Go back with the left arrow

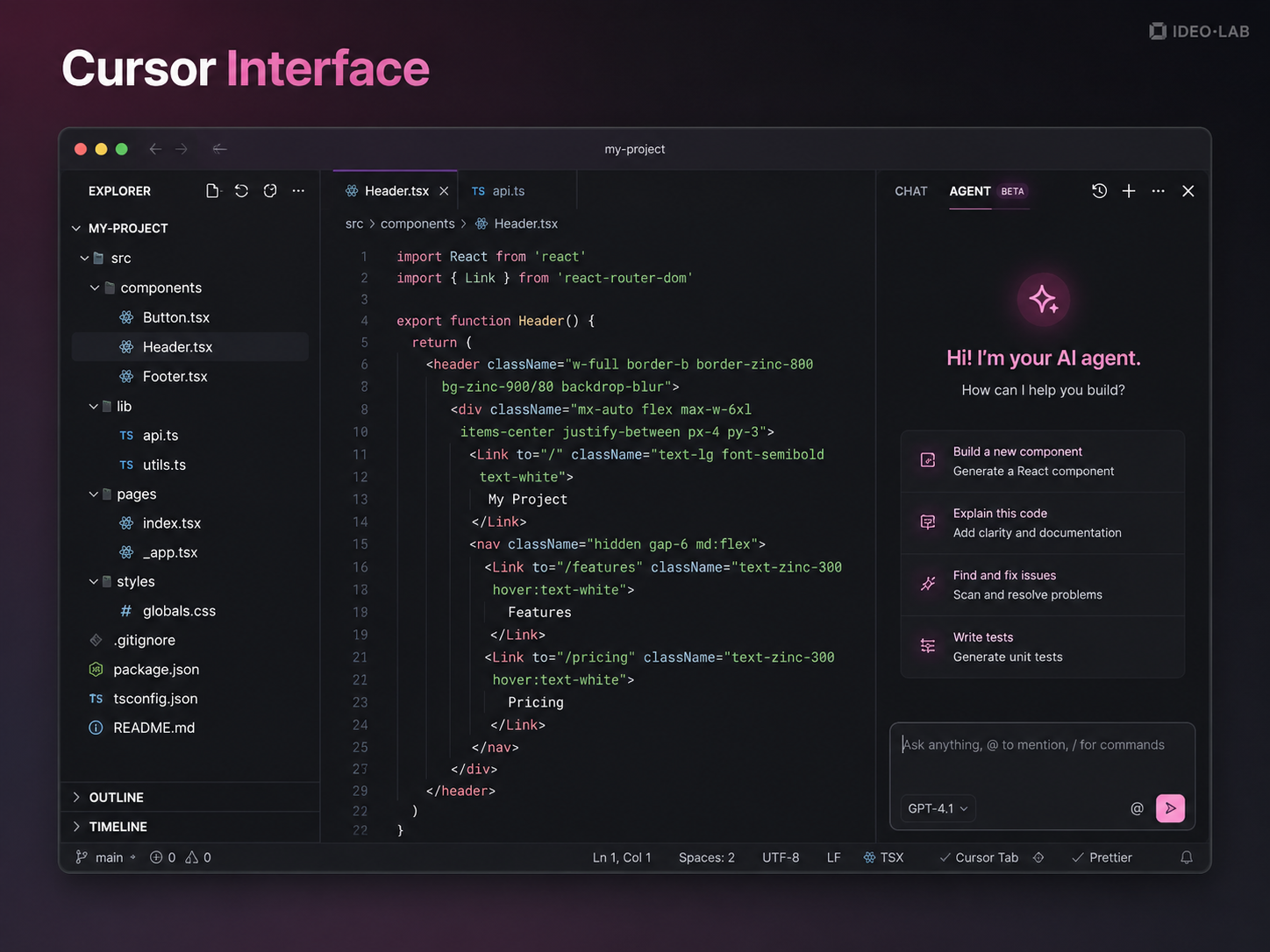(x=155, y=149)
